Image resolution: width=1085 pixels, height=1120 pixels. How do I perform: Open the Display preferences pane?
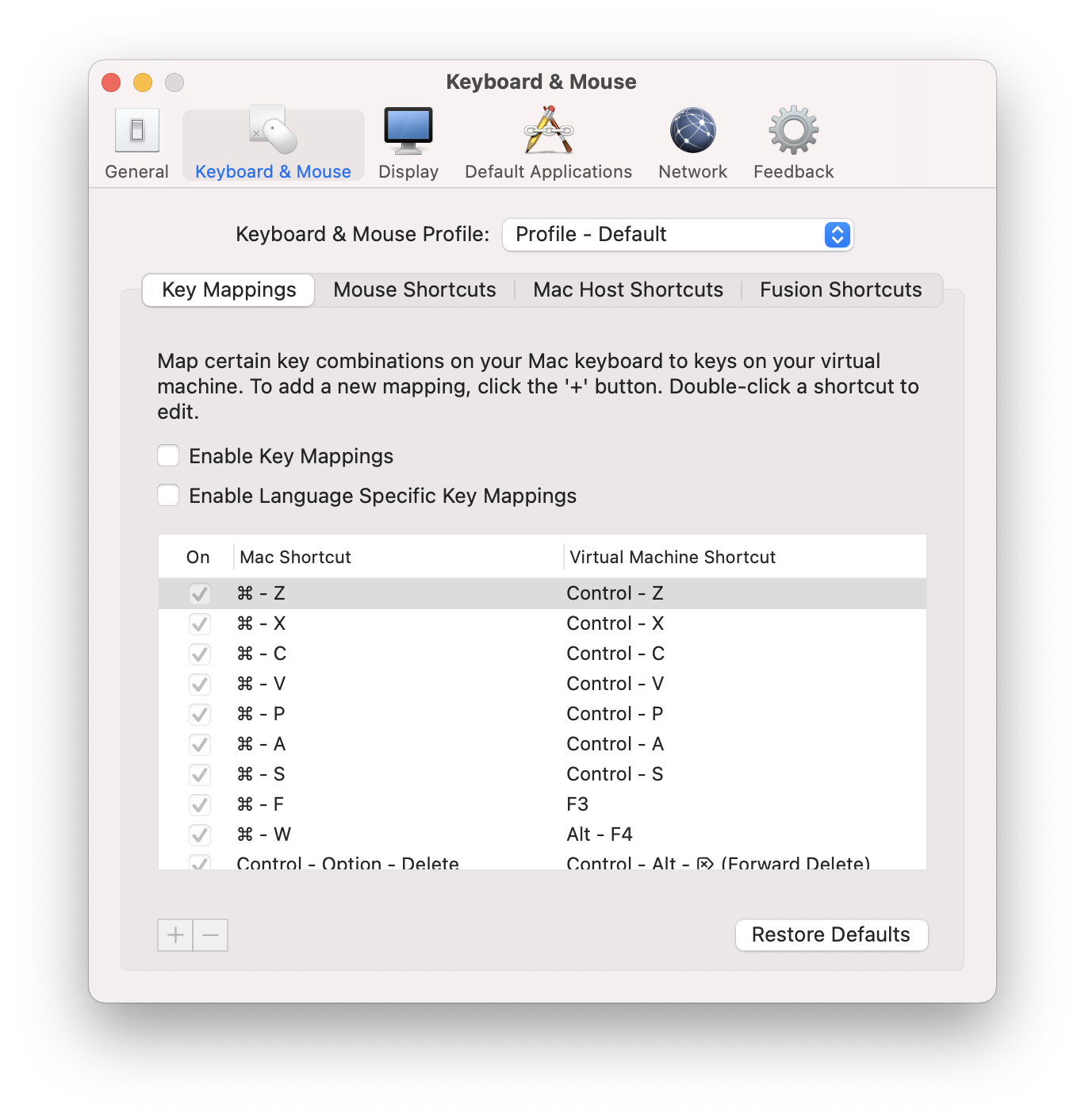[x=408, y=144]
